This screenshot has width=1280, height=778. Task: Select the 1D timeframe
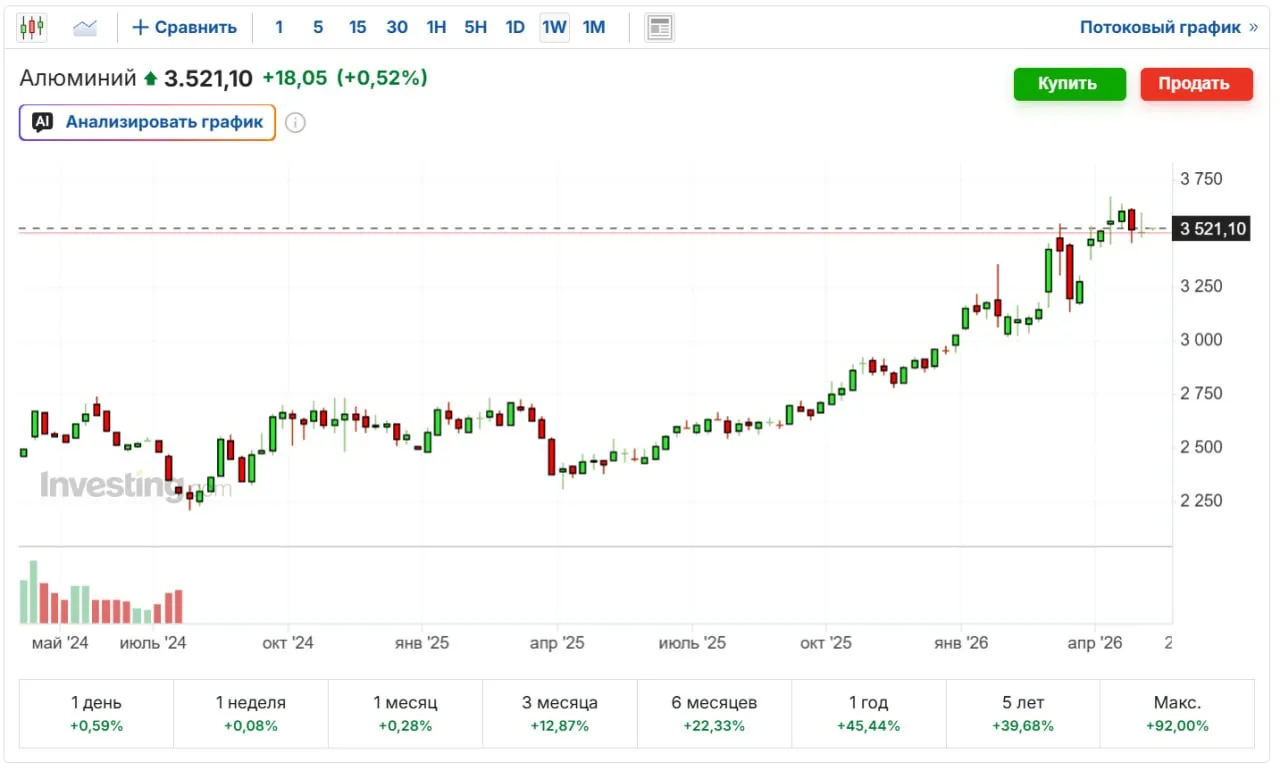[x=515, y=27]
